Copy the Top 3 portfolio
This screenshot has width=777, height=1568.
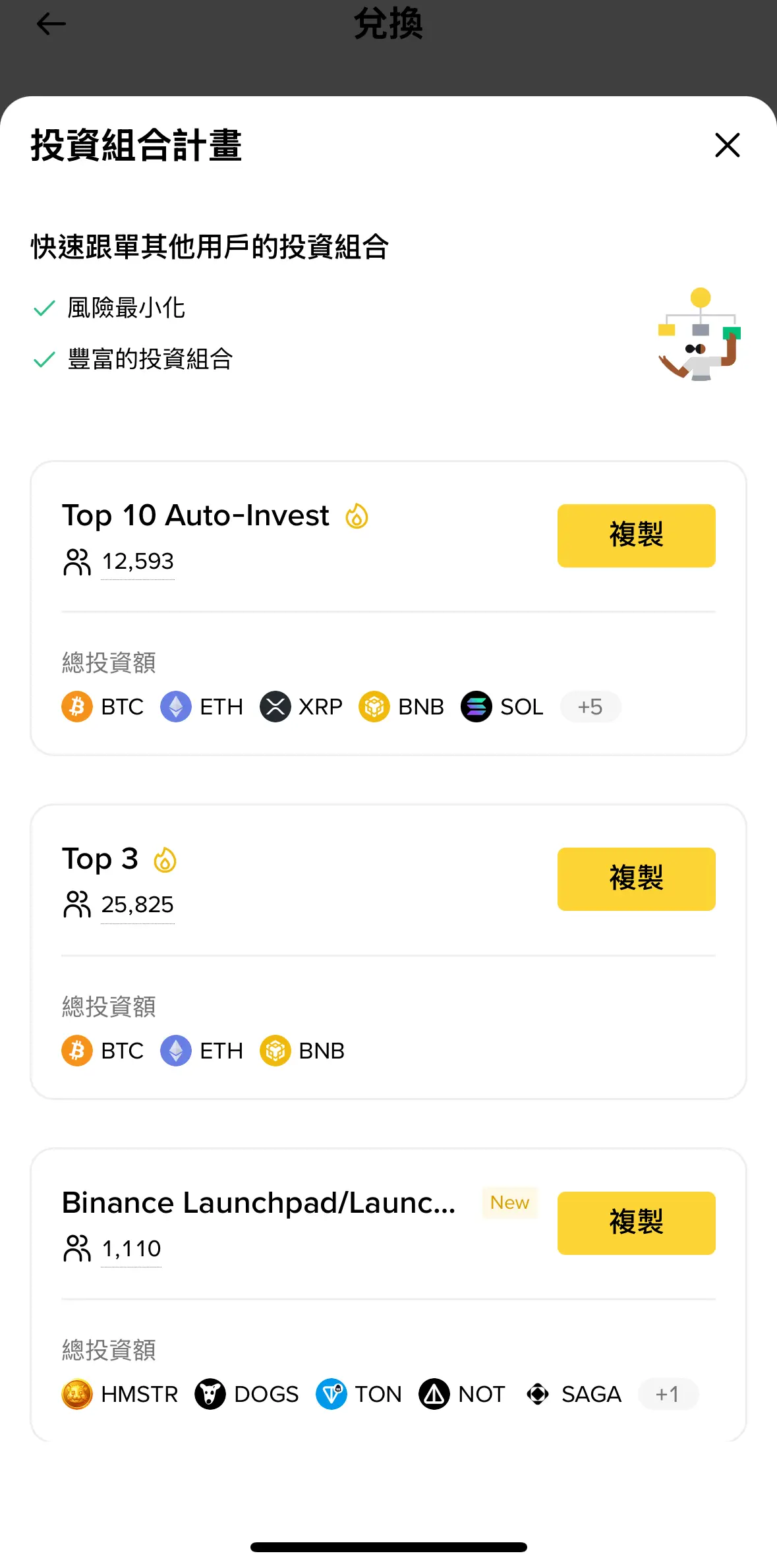636,879
